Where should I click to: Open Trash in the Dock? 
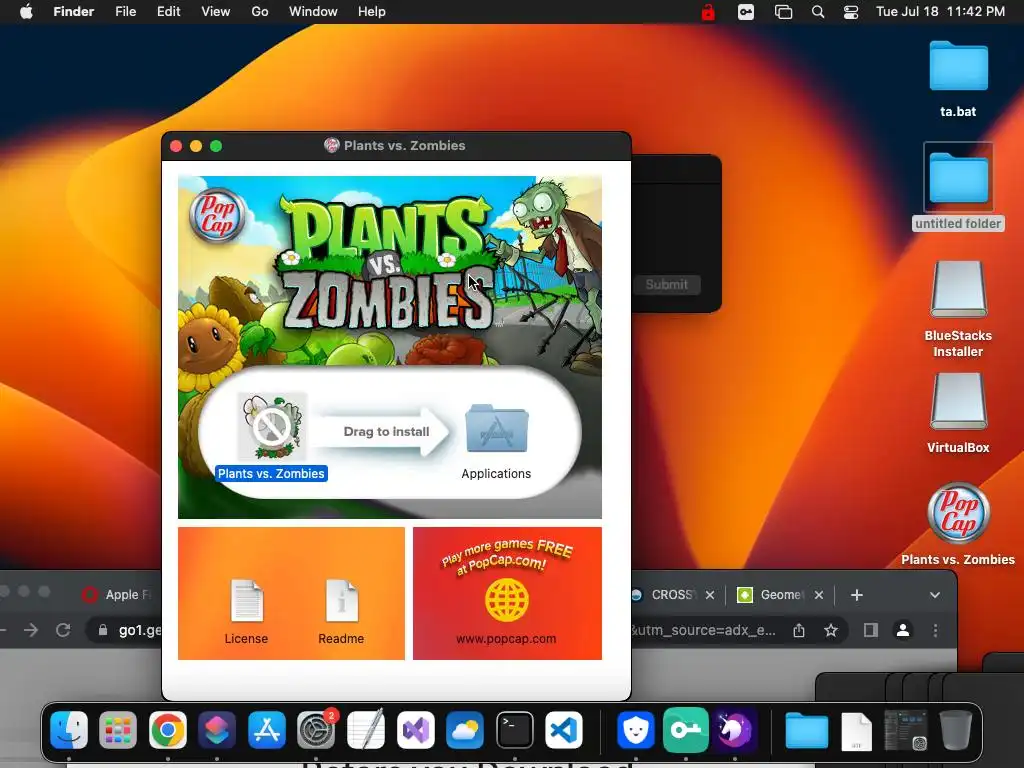955,729
